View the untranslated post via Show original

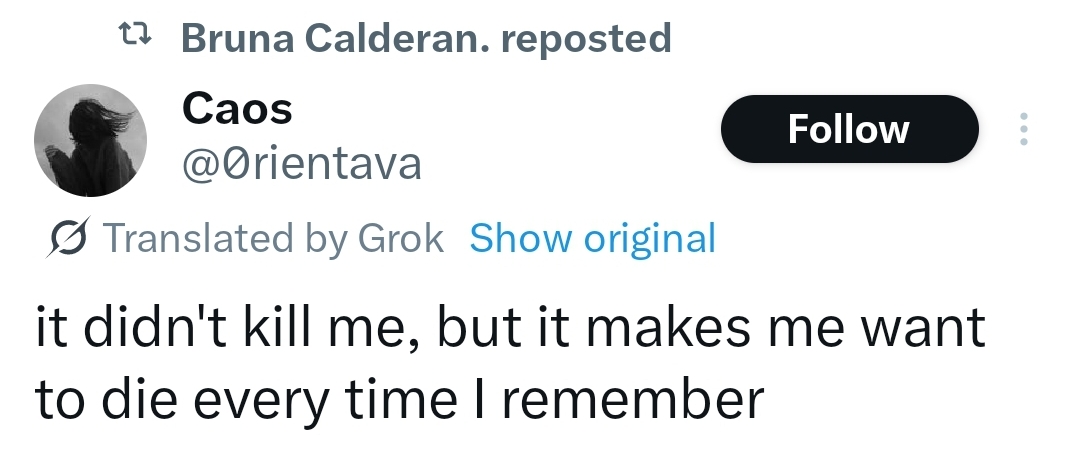592,239
